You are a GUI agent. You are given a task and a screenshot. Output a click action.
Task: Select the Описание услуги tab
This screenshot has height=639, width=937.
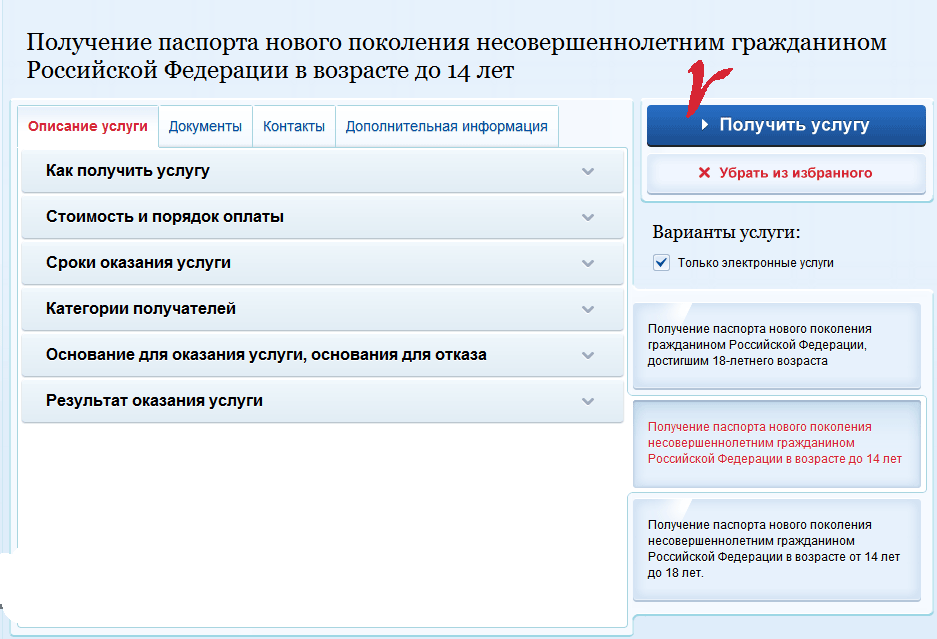tap(88, 127)
